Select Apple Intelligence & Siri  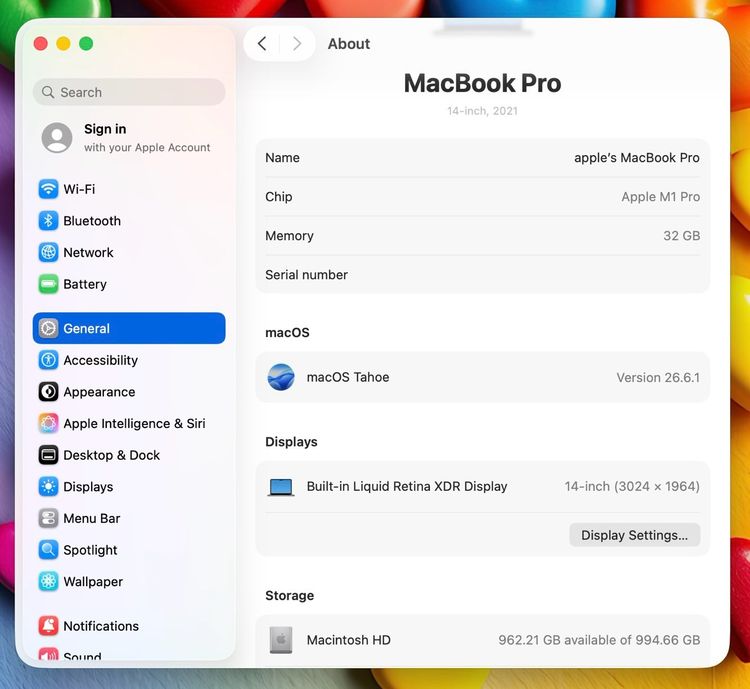point(129,423)
